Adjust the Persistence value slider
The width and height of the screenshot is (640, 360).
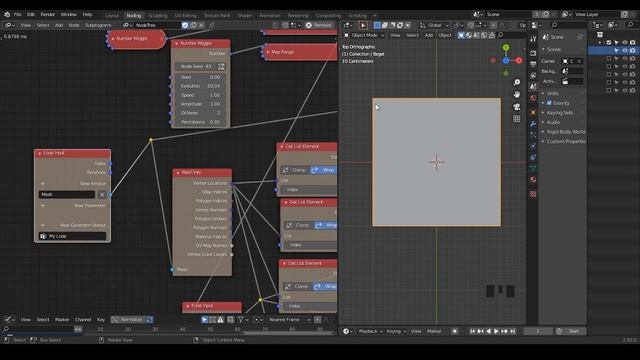point(200,122)
